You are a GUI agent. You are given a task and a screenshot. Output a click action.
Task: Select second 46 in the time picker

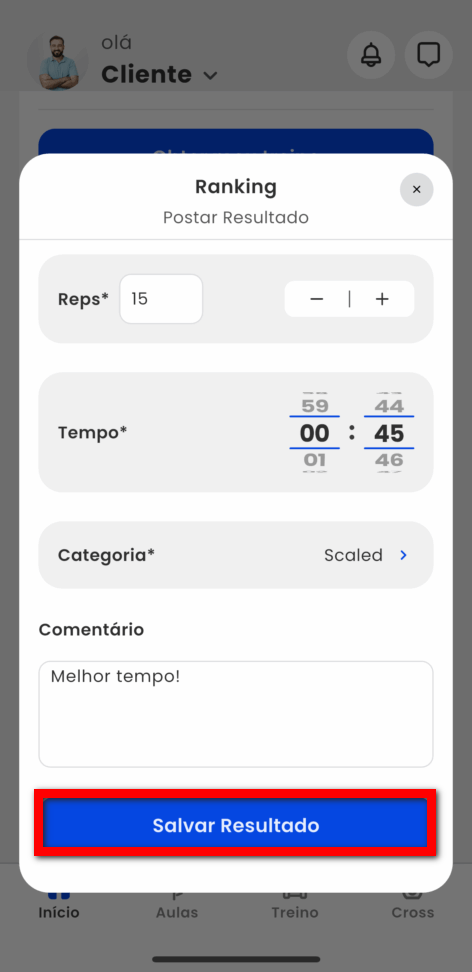(389, 460)
